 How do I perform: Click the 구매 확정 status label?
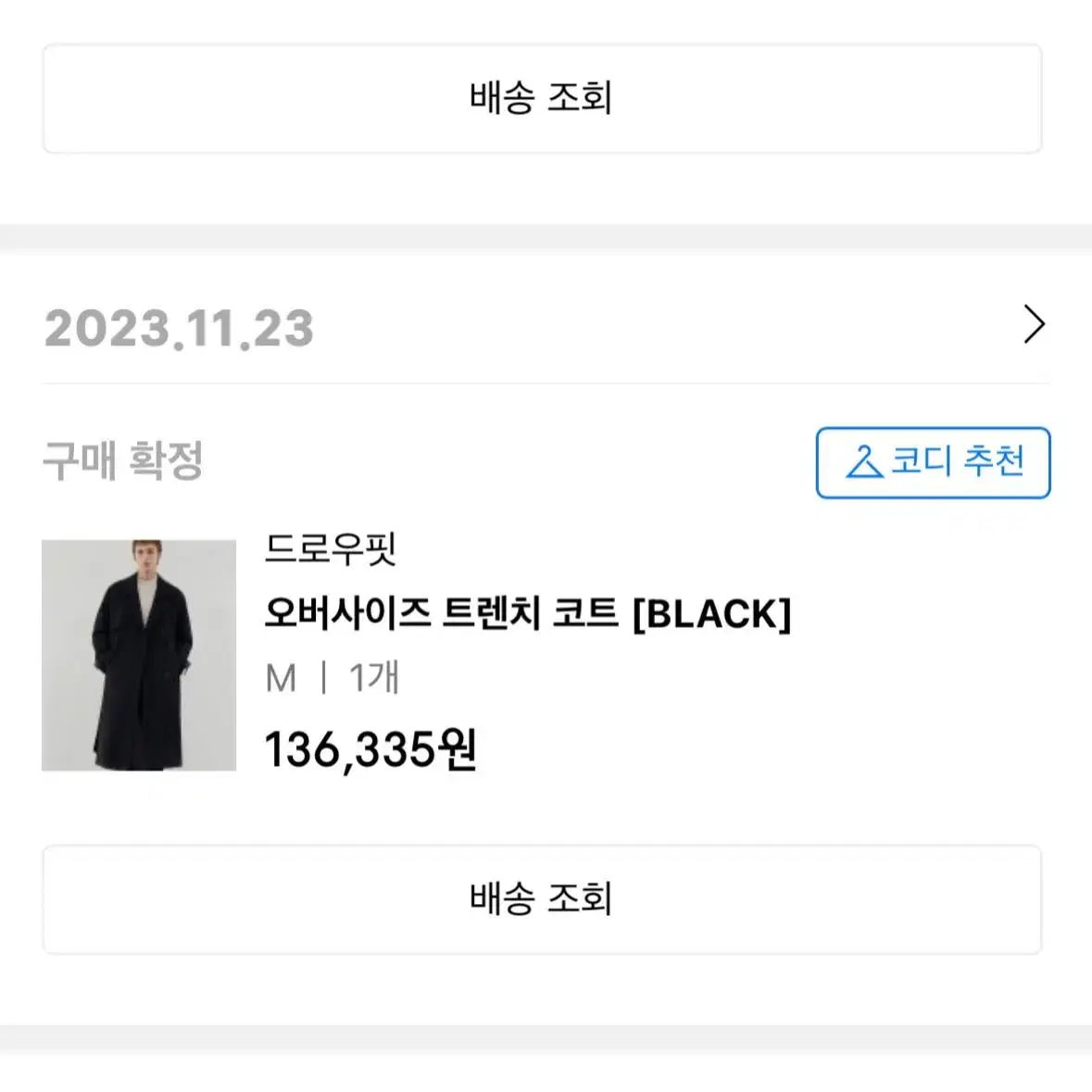click(x=123, y=460)
